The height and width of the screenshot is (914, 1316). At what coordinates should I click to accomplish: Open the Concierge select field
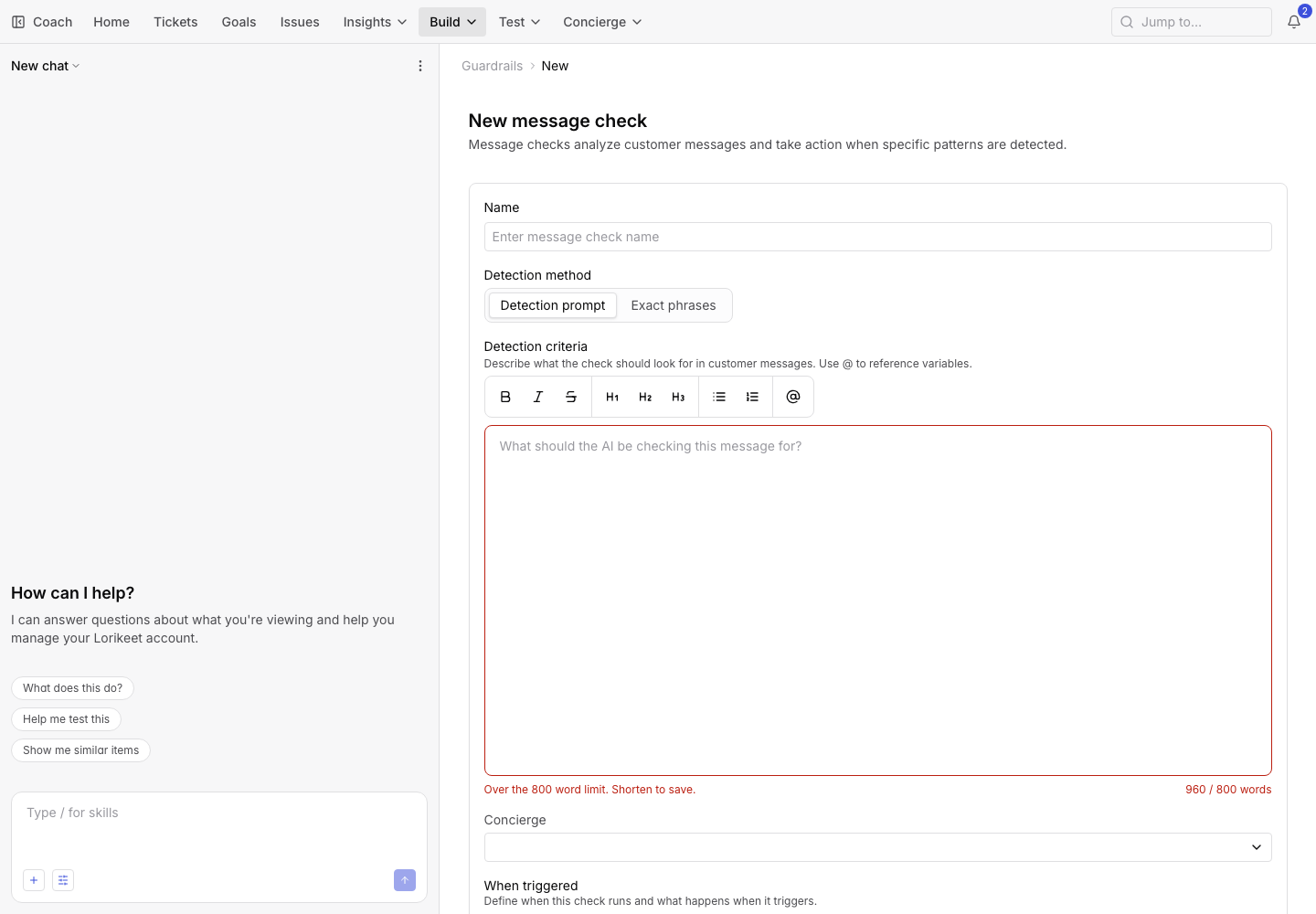click(877, 847)
